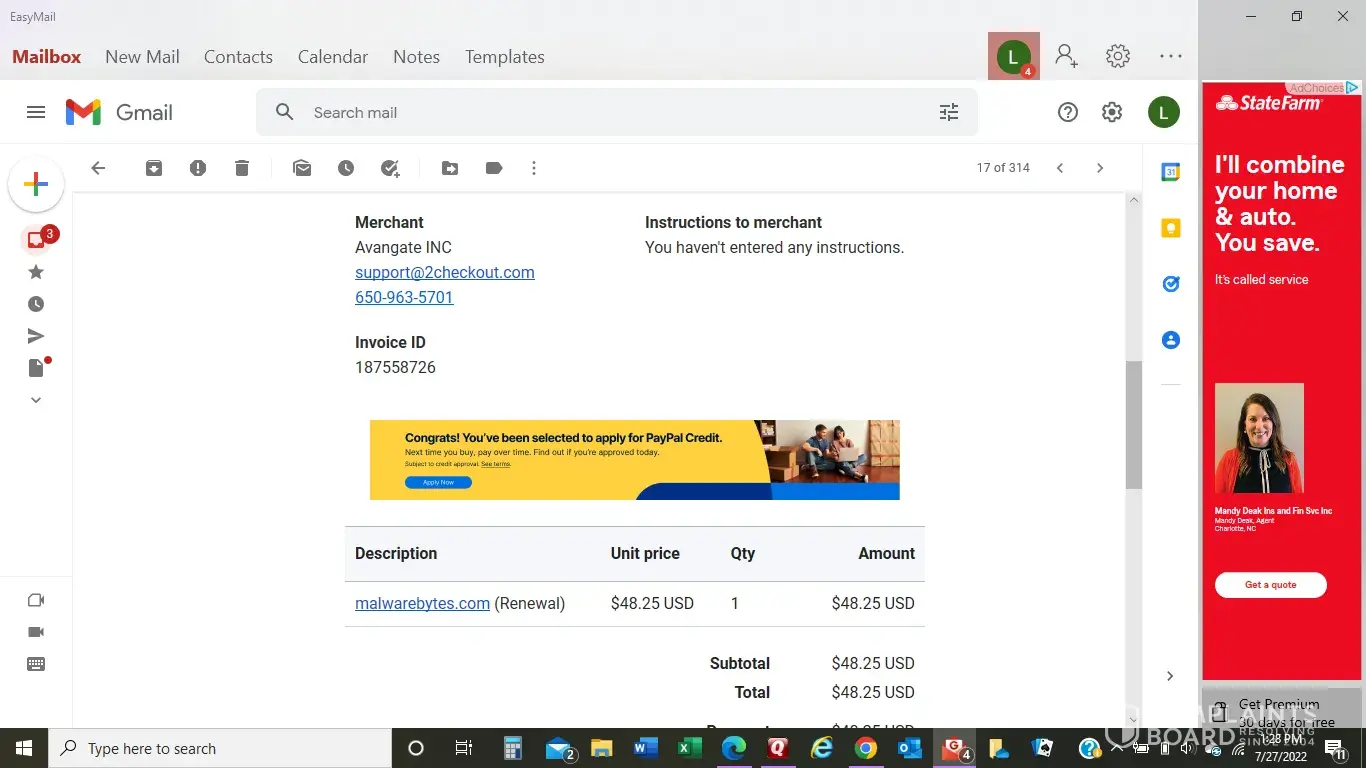1366x768 pixels.
Task: Click Get a quote in State Farm ad
Action: (1271, 585)
